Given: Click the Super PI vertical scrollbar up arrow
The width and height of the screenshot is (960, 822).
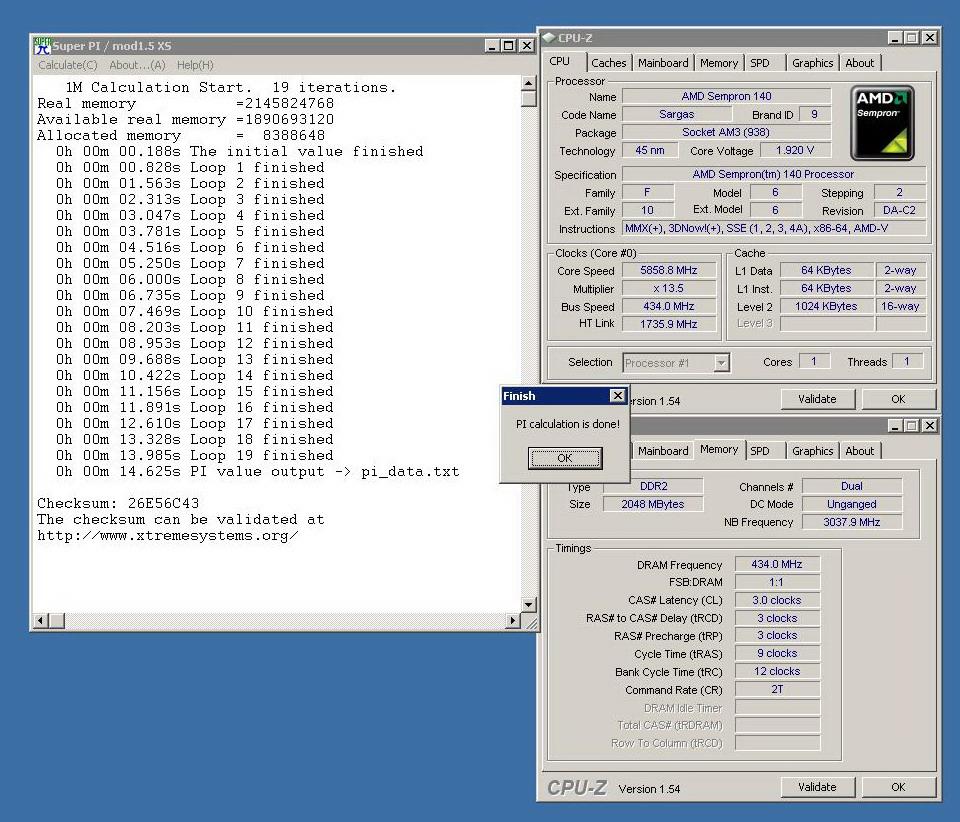Looking at the screenshot, I should [x=528, y=83].
